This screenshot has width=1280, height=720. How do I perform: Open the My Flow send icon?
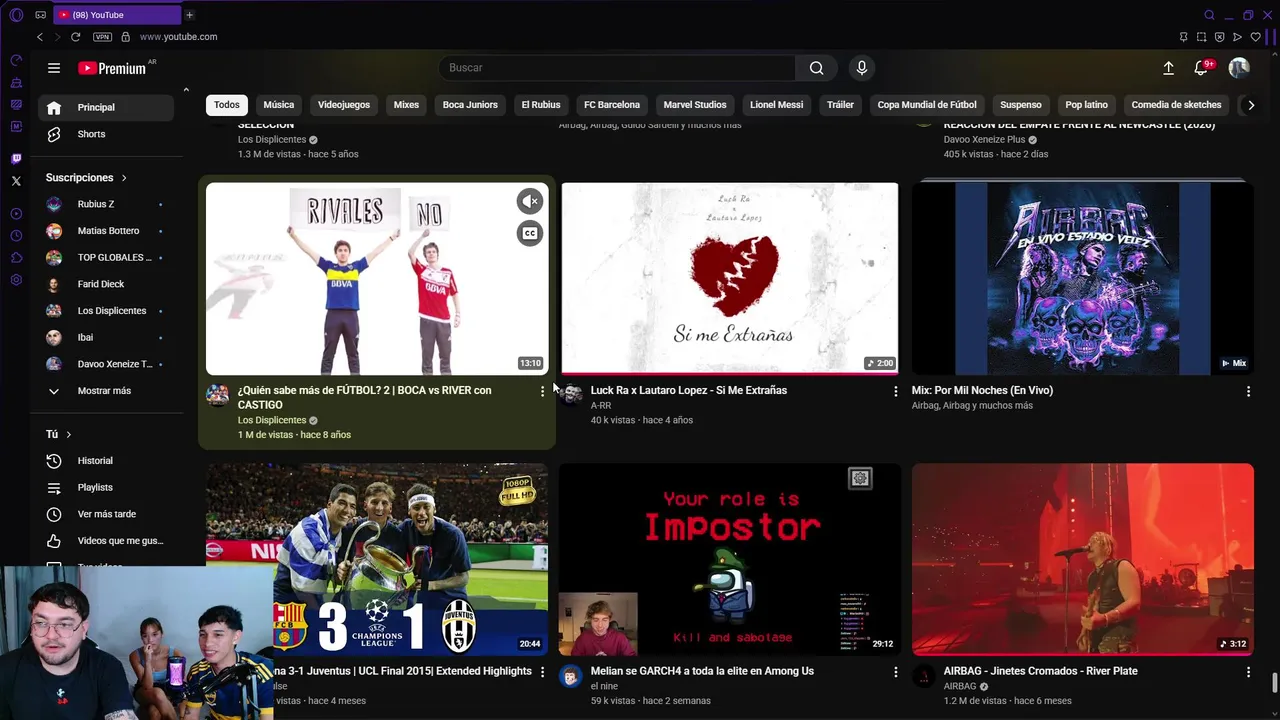click(x=1237, y=37)
